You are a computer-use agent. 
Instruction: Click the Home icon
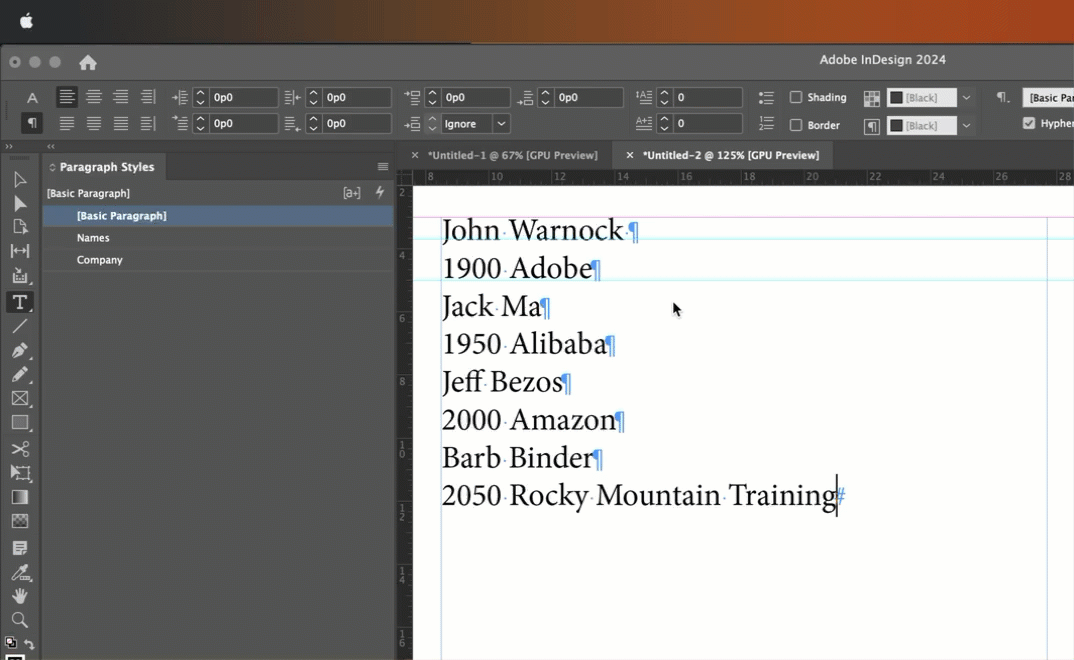click(88, 63)
